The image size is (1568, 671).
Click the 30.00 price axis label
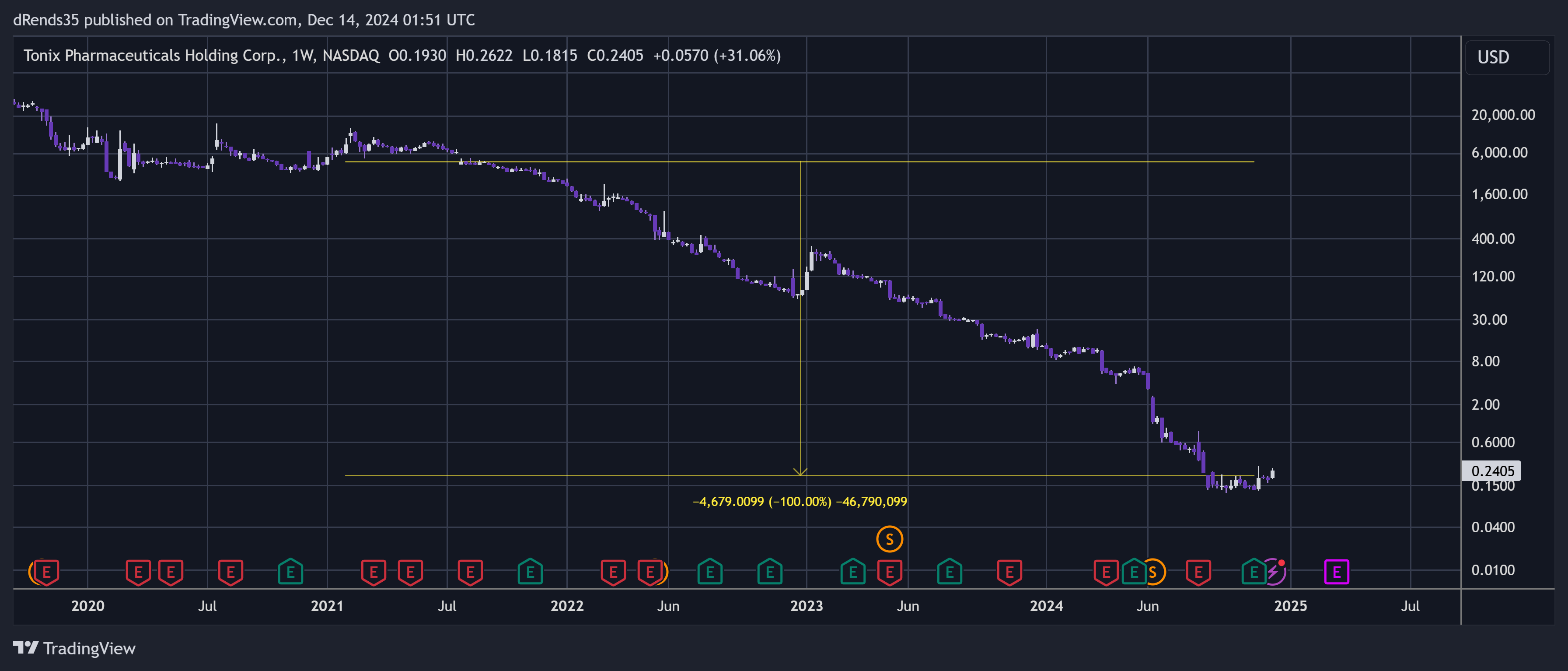[x=1489, y=320]
